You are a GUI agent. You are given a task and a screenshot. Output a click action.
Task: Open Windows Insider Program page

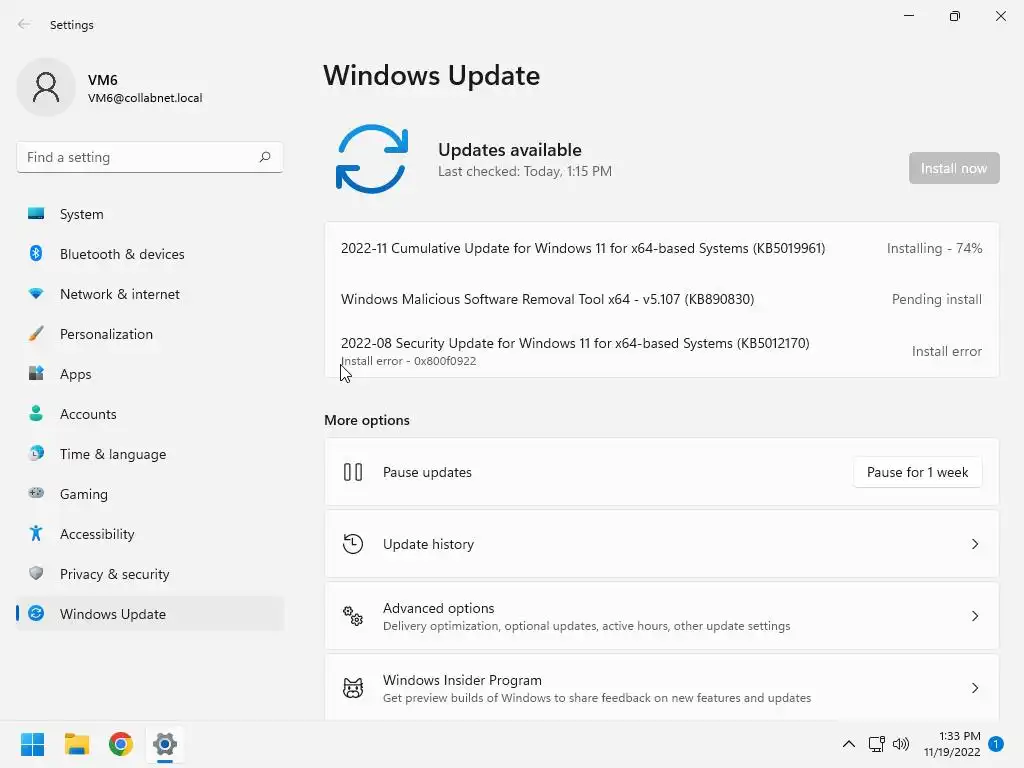coord(662,688)
